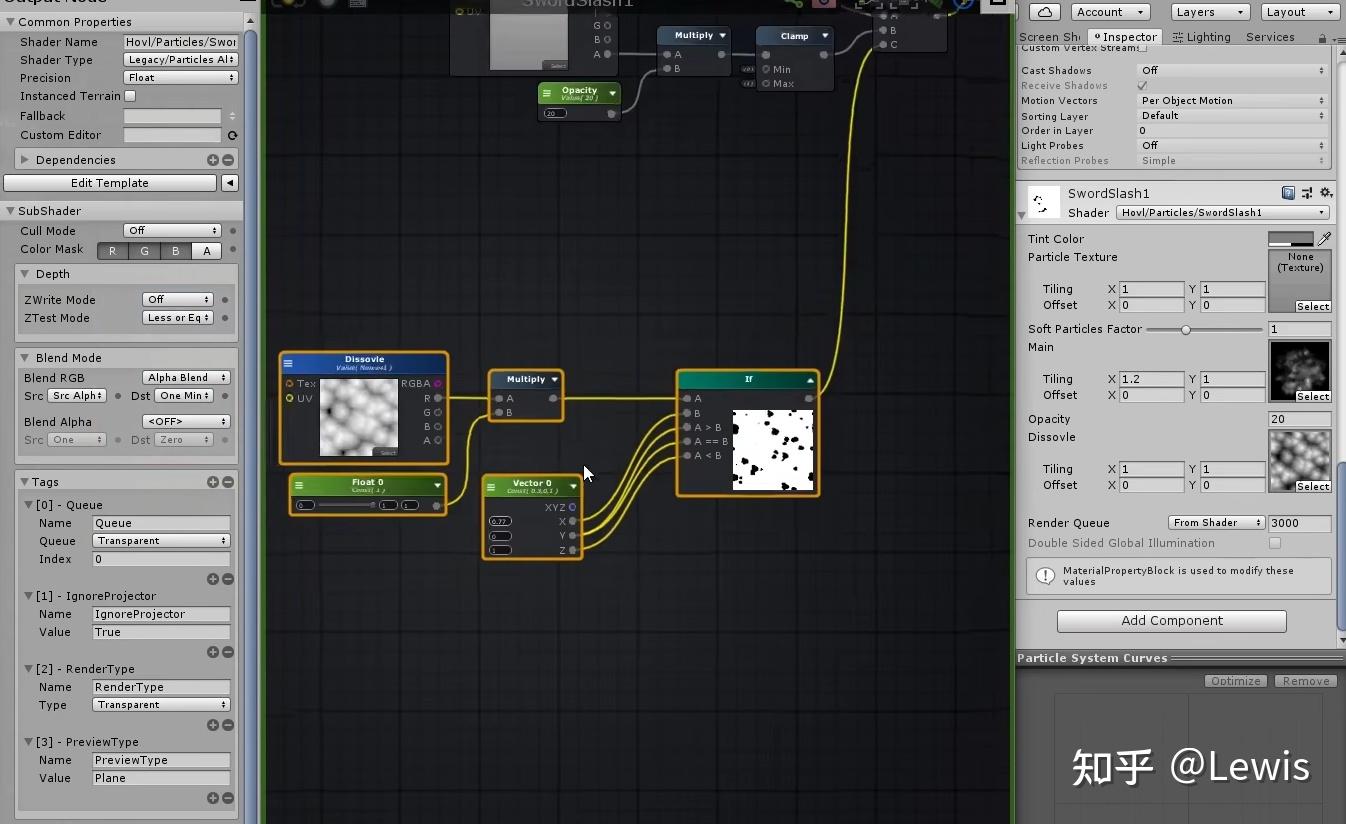This screenshot has height=824, width=1346.
Task: Open the ZTest Mode dropdown
Action: click(x=178, y=318)
